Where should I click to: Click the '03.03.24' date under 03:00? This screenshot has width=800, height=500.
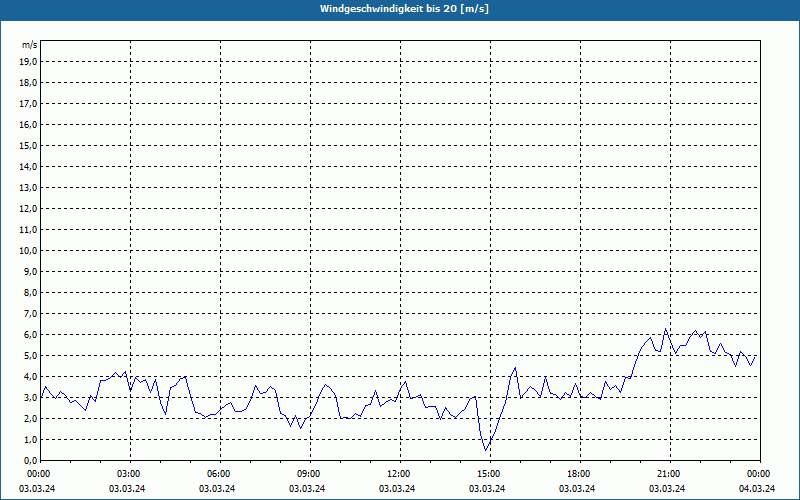(x=127, y=488)
